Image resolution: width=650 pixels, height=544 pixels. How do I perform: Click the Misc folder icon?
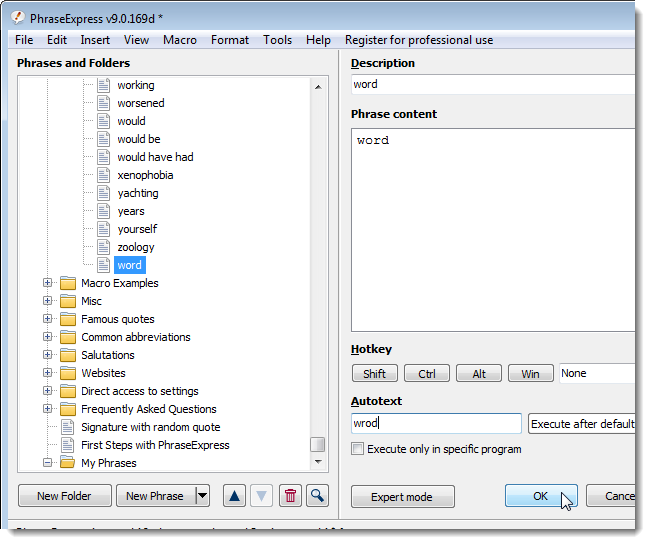pyautogui.click(x=68, y=301)
